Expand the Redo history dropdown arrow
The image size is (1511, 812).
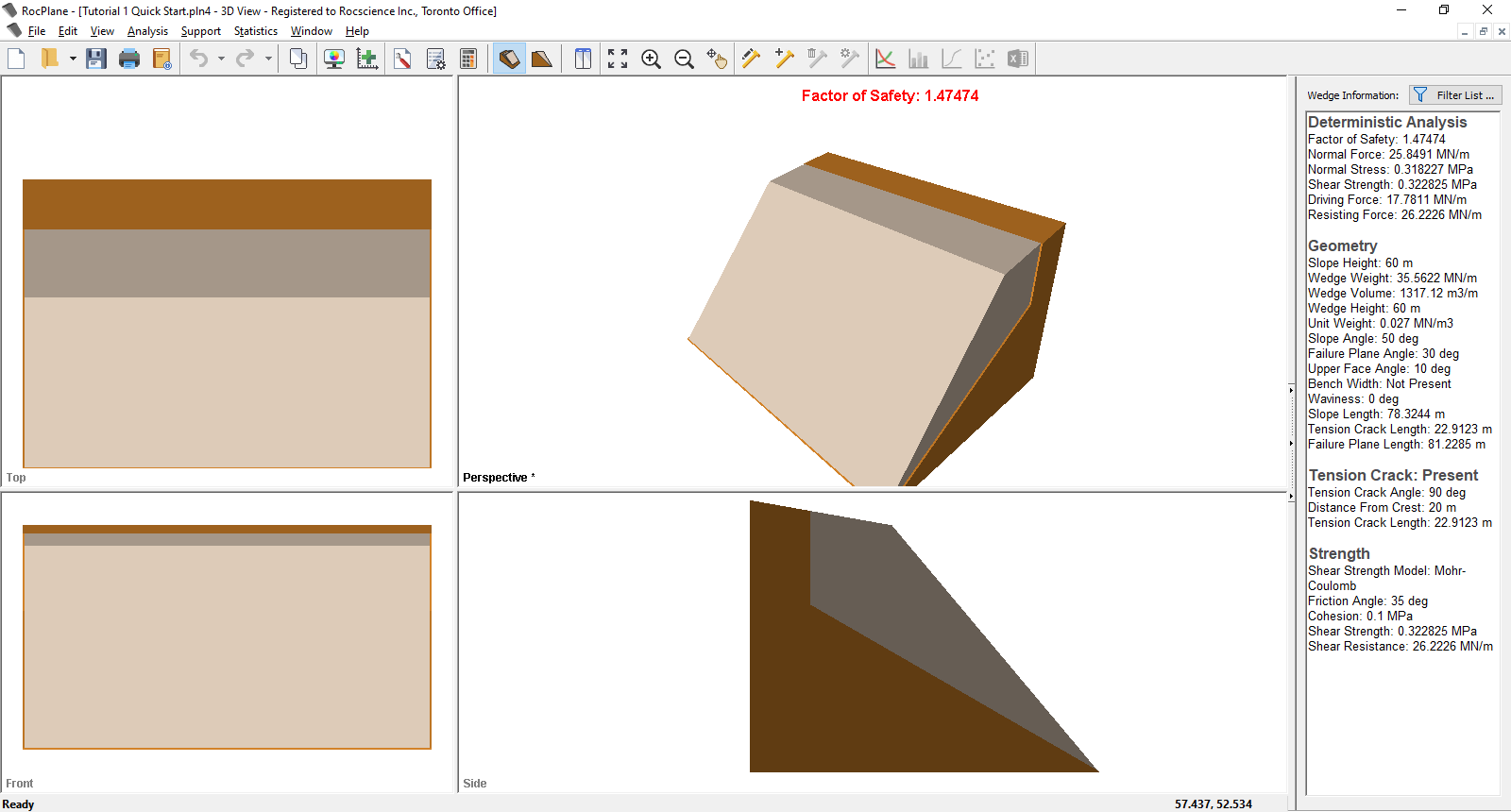point(268,59)
